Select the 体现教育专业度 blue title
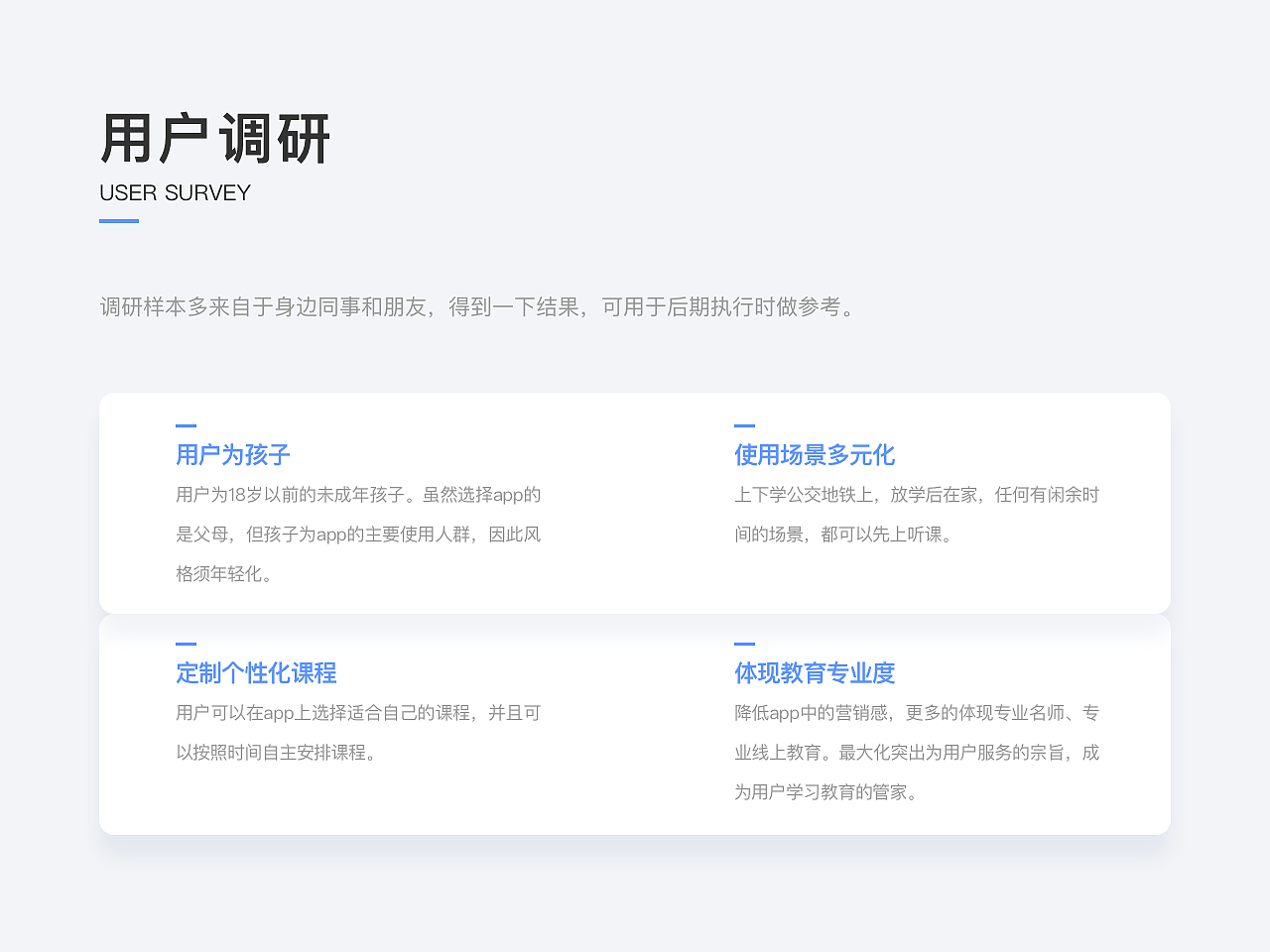 click(x=815, y=673)
